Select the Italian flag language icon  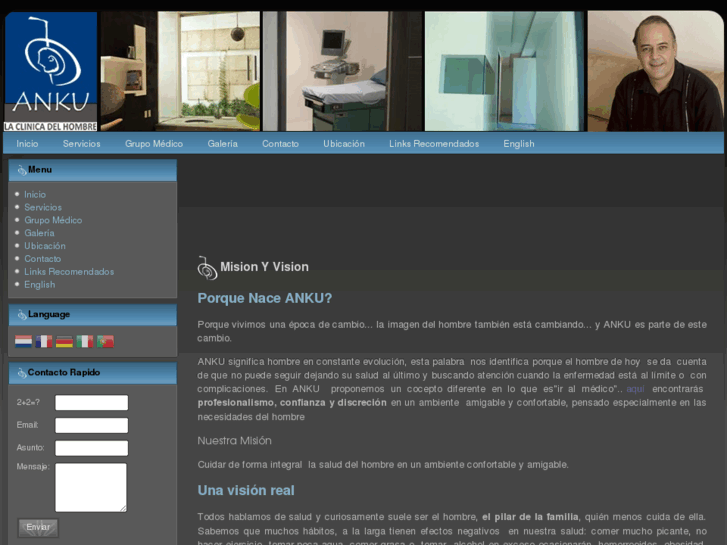point(85,341)
